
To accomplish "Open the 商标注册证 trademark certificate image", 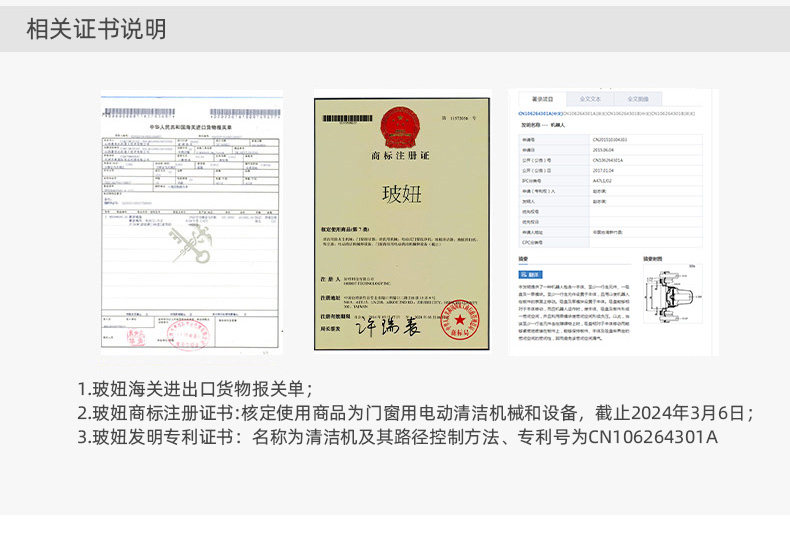I will (x=402, y=224).
